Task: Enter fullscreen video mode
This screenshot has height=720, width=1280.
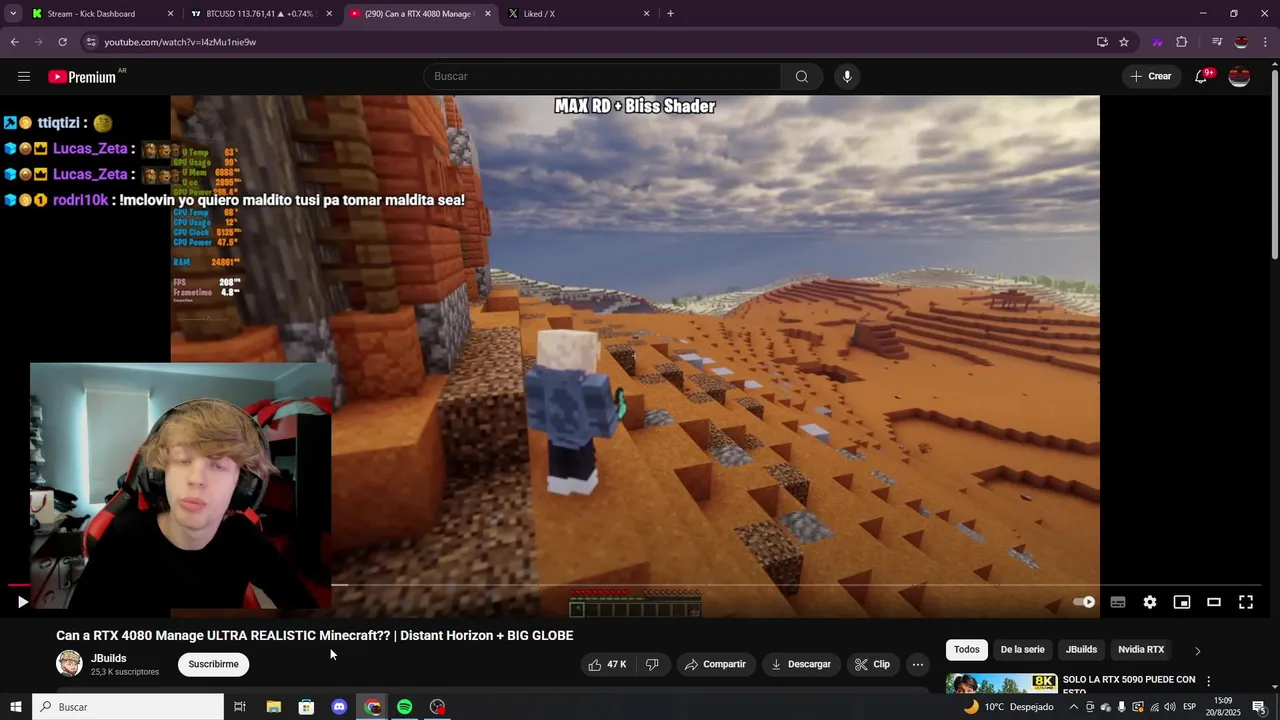Action: 1246,602
